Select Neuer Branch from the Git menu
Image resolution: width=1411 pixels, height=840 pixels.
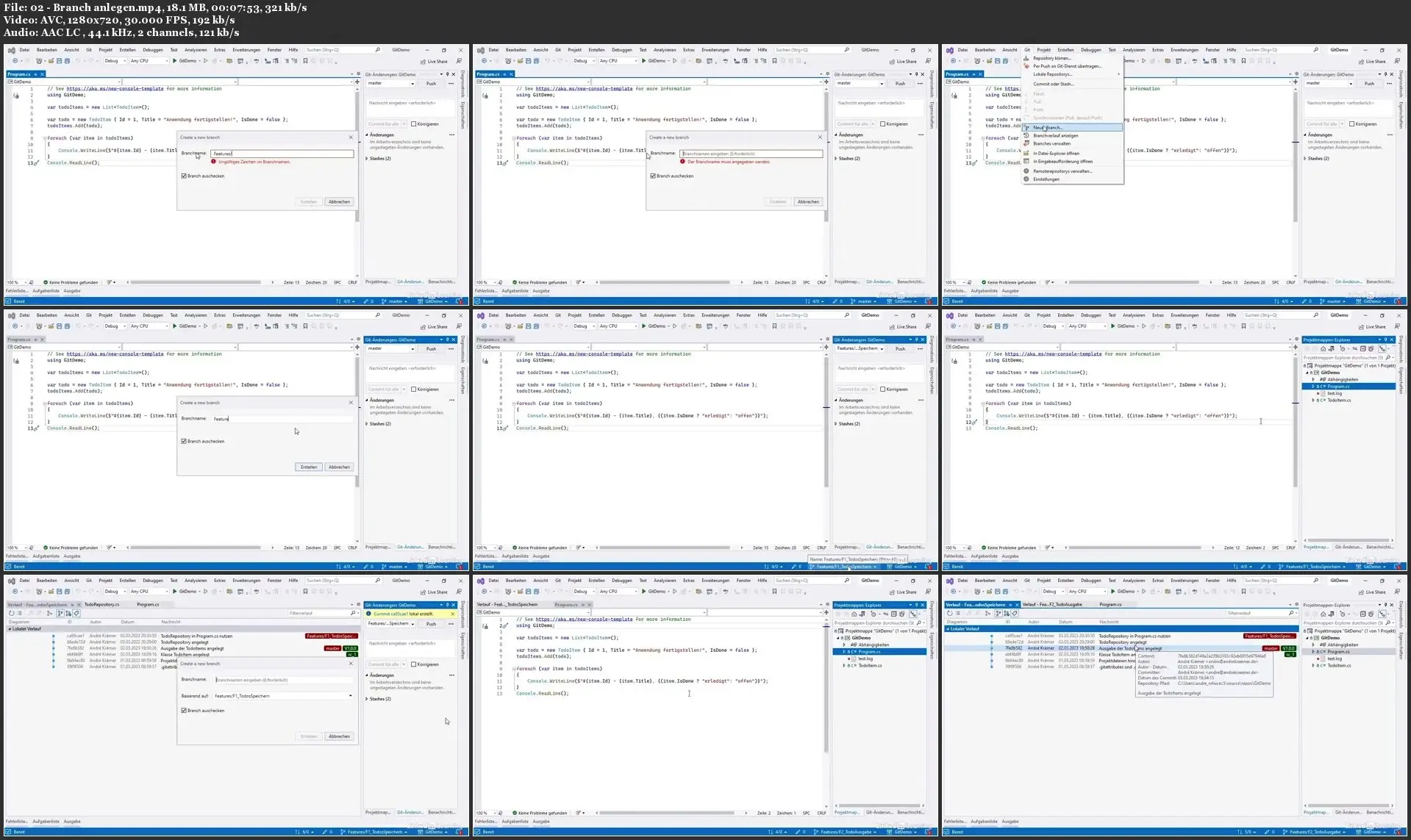click(1048, 127)
